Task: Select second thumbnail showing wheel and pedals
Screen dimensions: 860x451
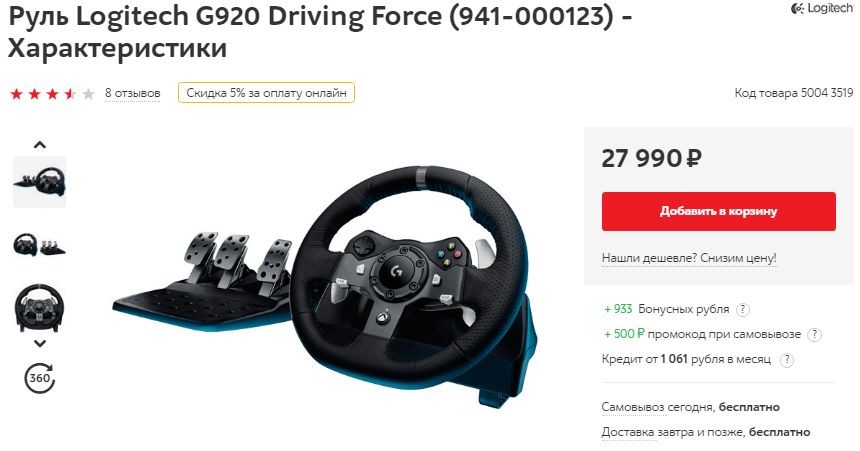Action: click(x=39, y=245)
